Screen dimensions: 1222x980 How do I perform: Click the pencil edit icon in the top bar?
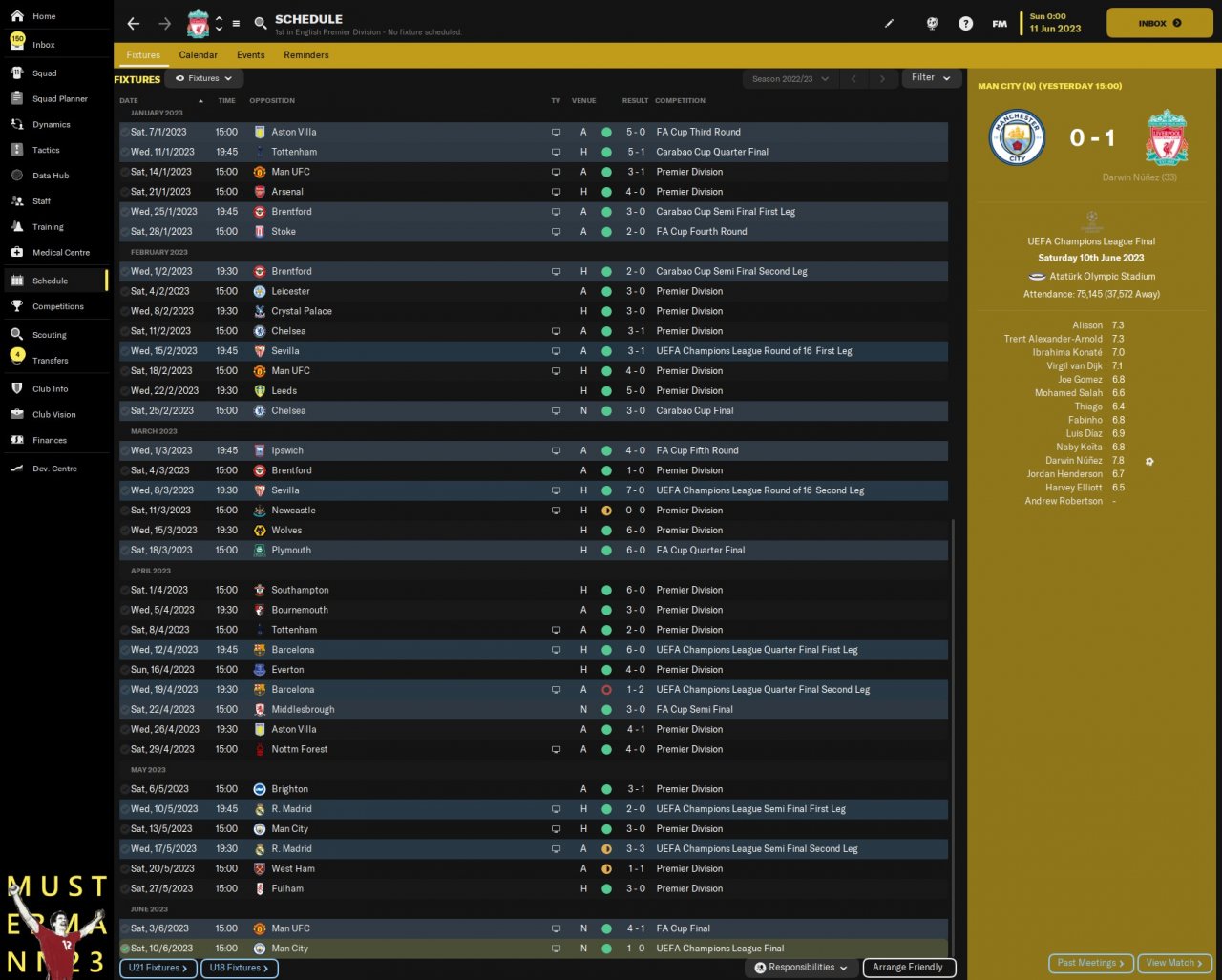tap(890, 23)
